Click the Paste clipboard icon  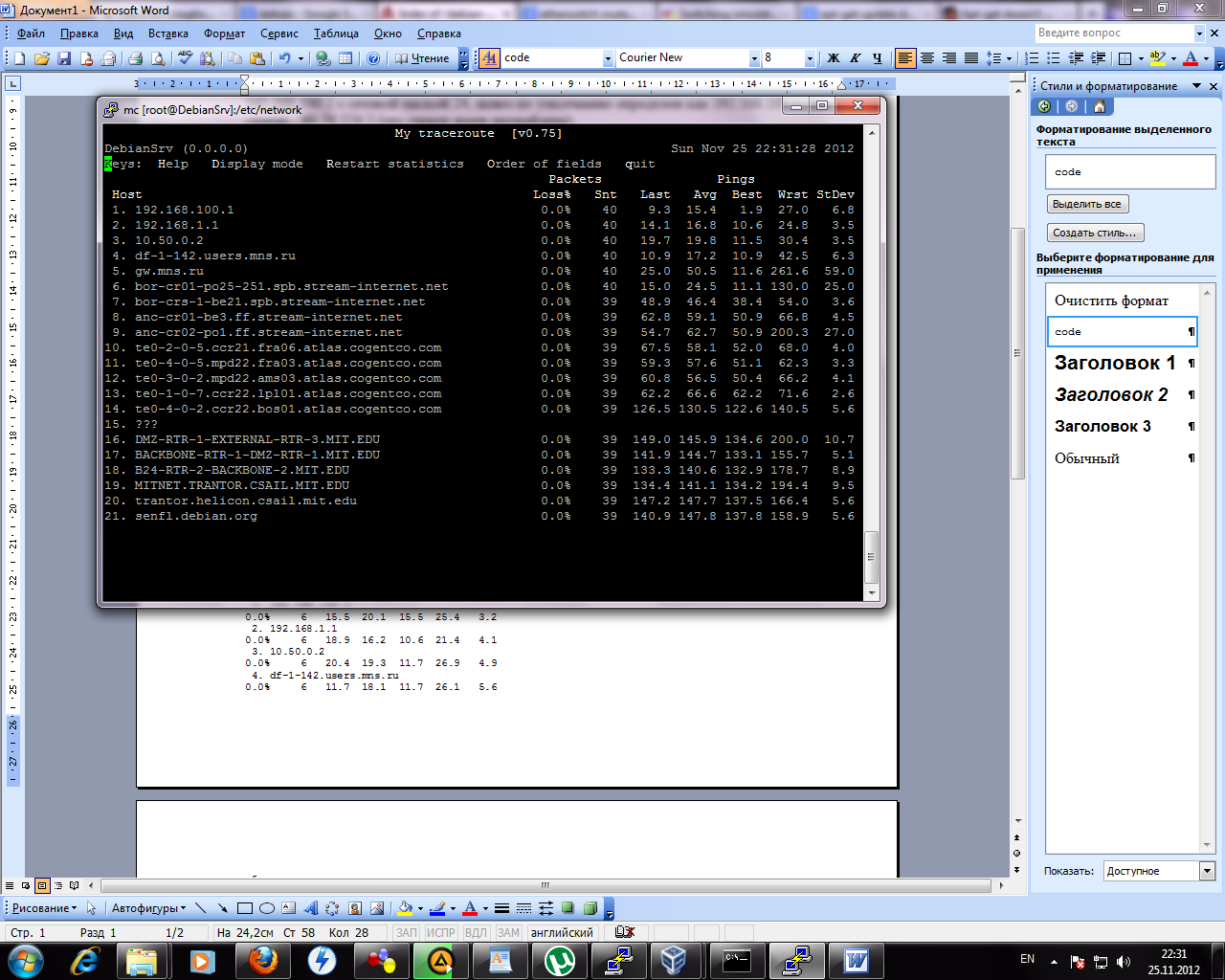(x=256, y=58)
